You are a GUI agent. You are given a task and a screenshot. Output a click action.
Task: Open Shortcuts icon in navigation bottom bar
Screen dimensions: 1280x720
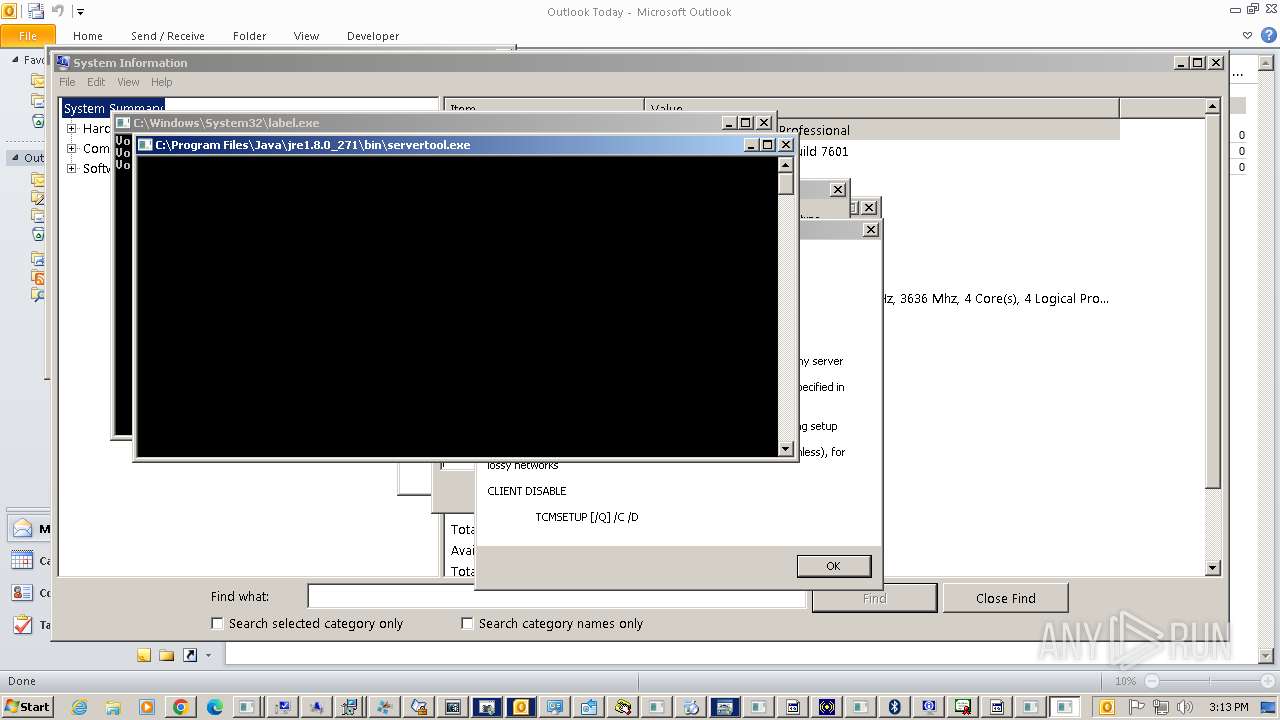(190, 655)
